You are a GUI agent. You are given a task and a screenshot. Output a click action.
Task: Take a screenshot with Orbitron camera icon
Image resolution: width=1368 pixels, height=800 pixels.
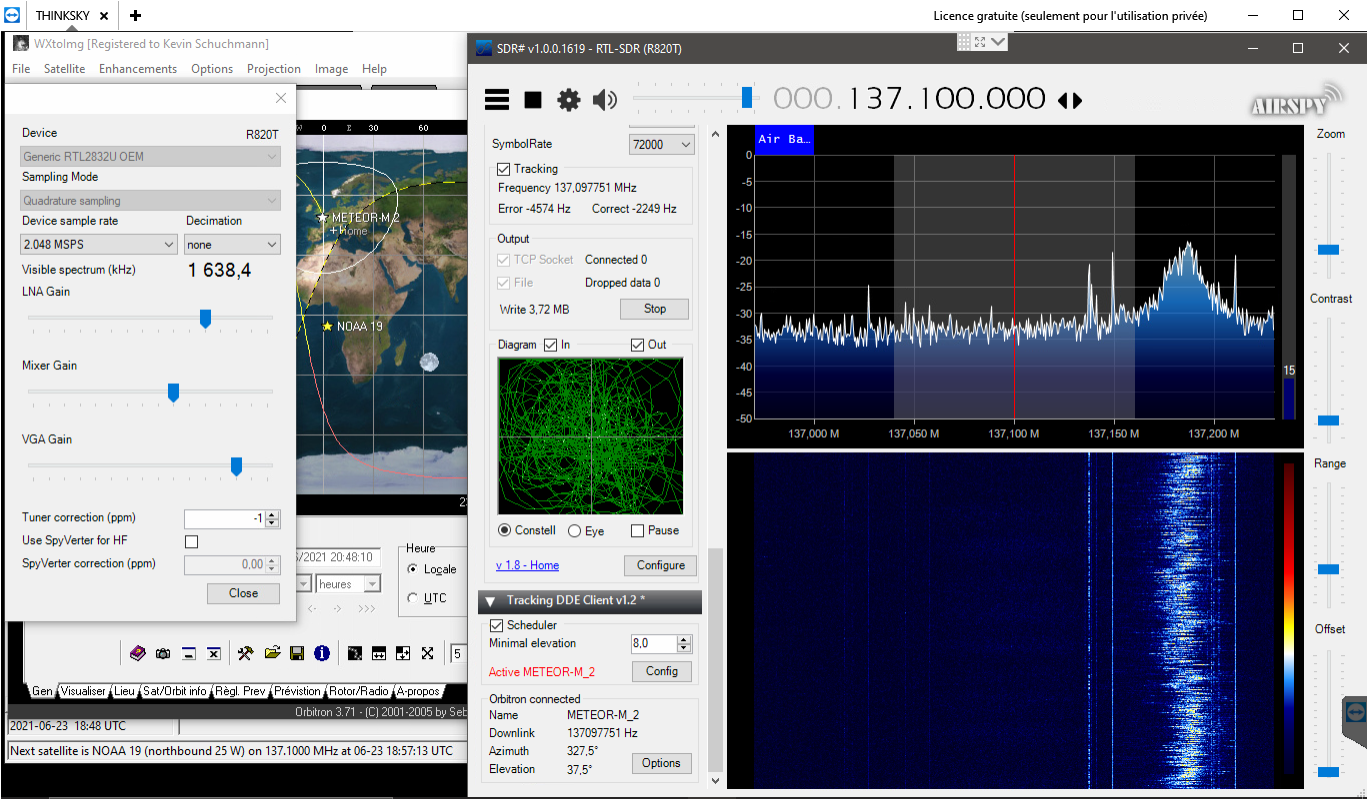(x=163, y=653)
